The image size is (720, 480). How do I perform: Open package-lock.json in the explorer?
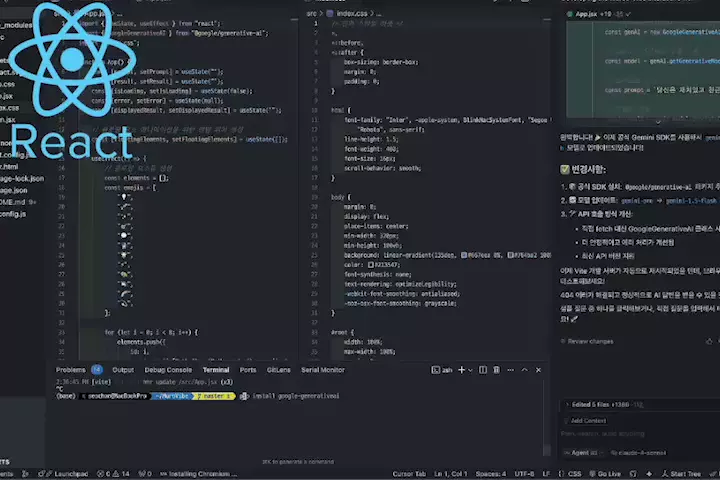22,178
